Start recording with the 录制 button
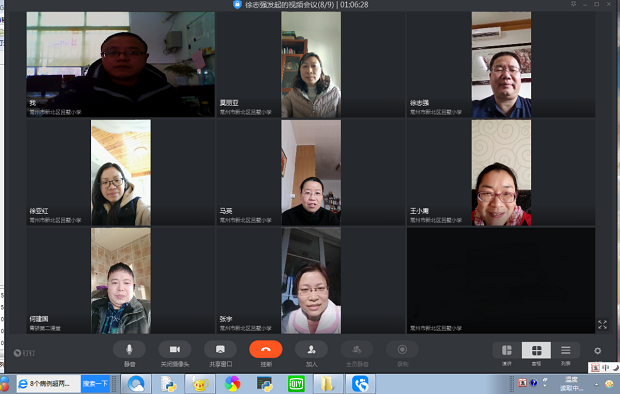 coord(402,349)
